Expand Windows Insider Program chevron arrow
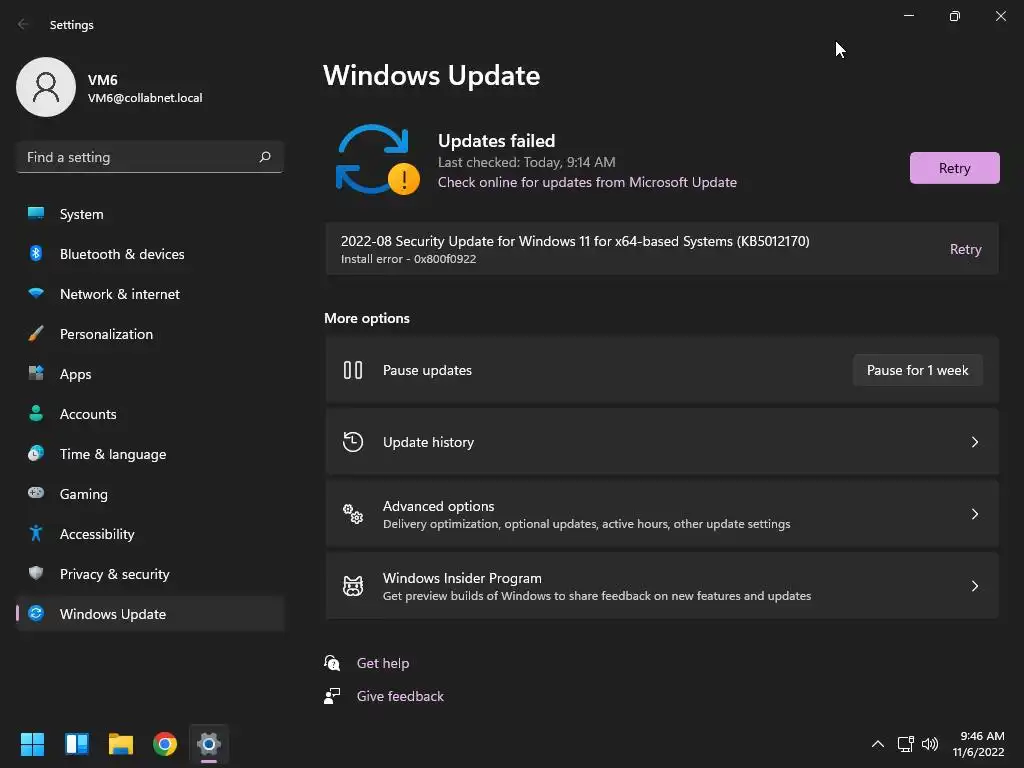The height and width of the screenshot is (768, 1024). pos(974,586)
